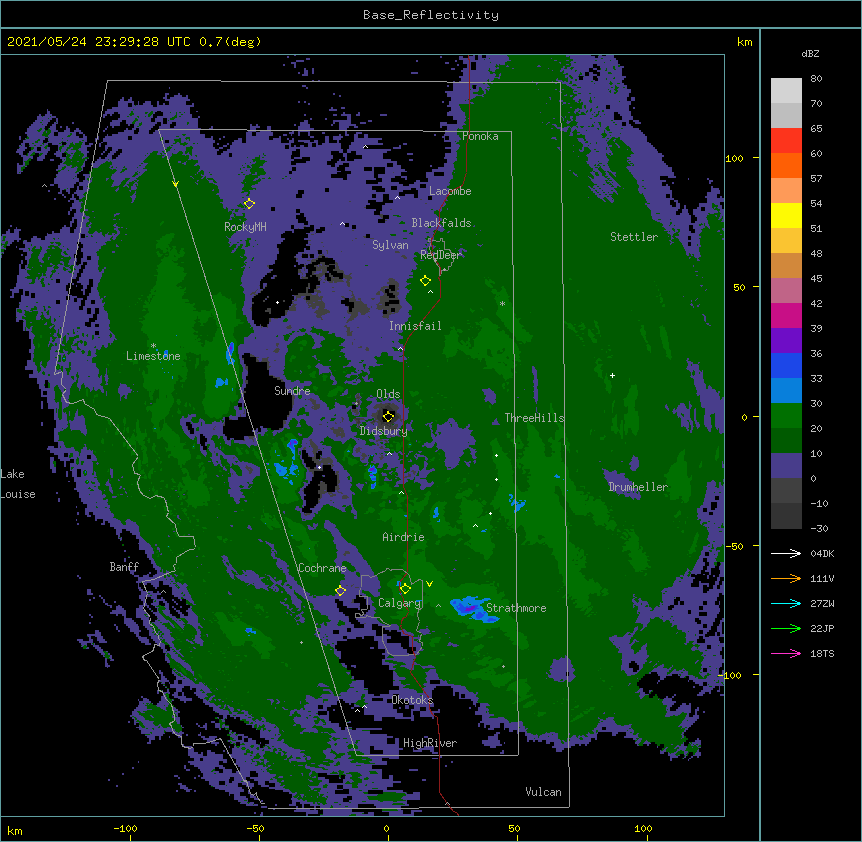Viewport: 862px width, 842px height.
Task: Click the Didsbury town label
Action: coord(384,431)
